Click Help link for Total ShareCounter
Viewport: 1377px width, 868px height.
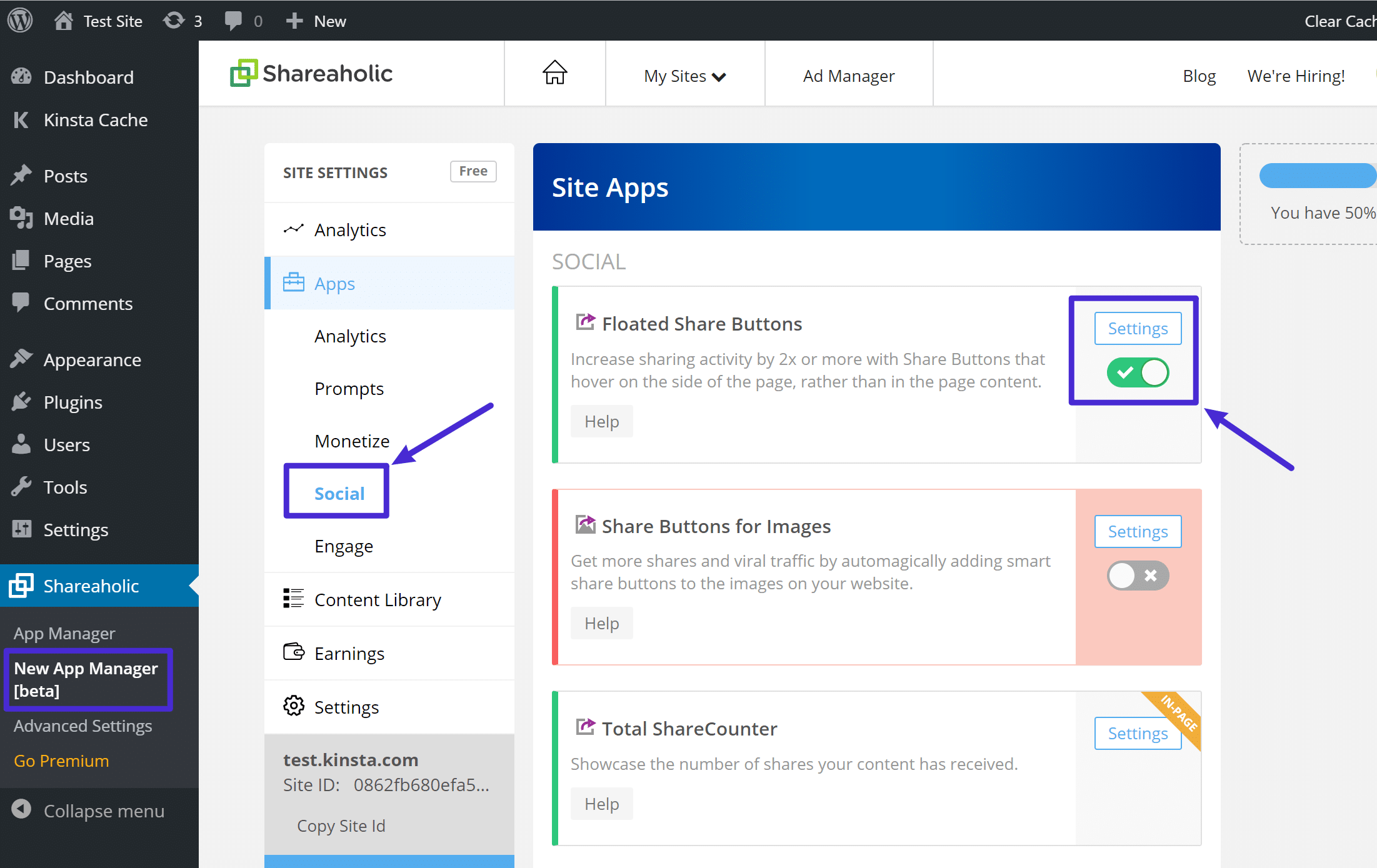[601, 803]
